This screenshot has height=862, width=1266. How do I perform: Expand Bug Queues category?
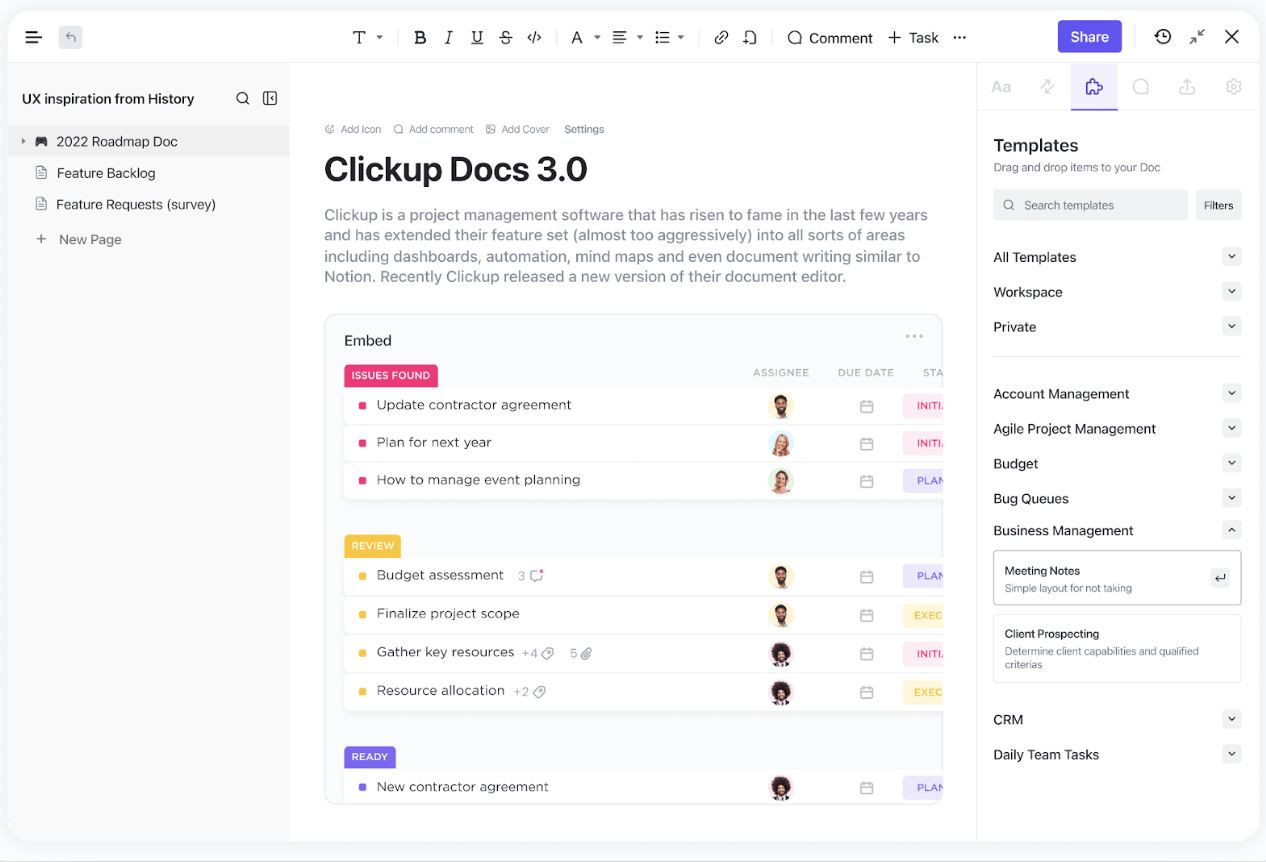click(1232, 498)
